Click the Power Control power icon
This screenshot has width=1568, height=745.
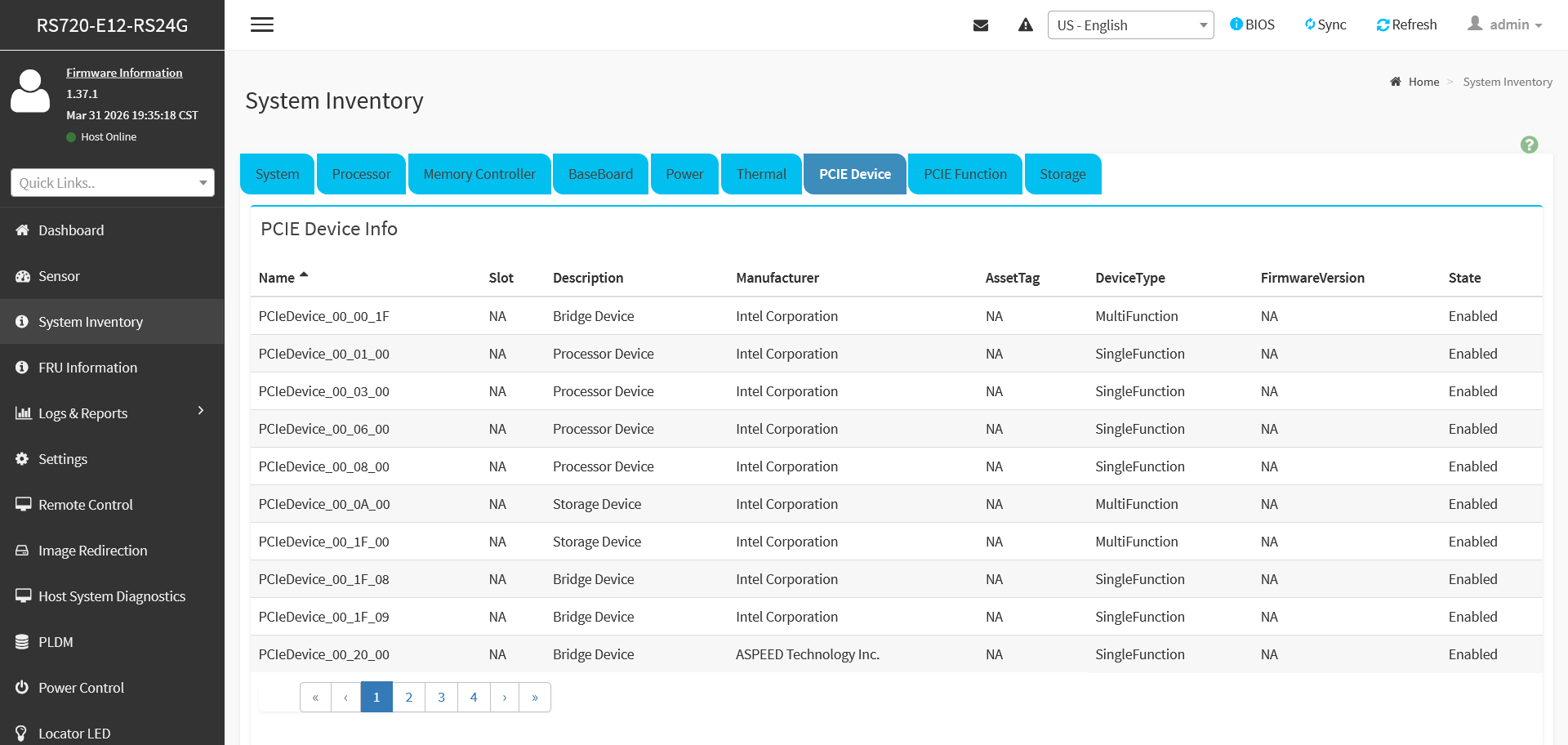coord(22,688)
